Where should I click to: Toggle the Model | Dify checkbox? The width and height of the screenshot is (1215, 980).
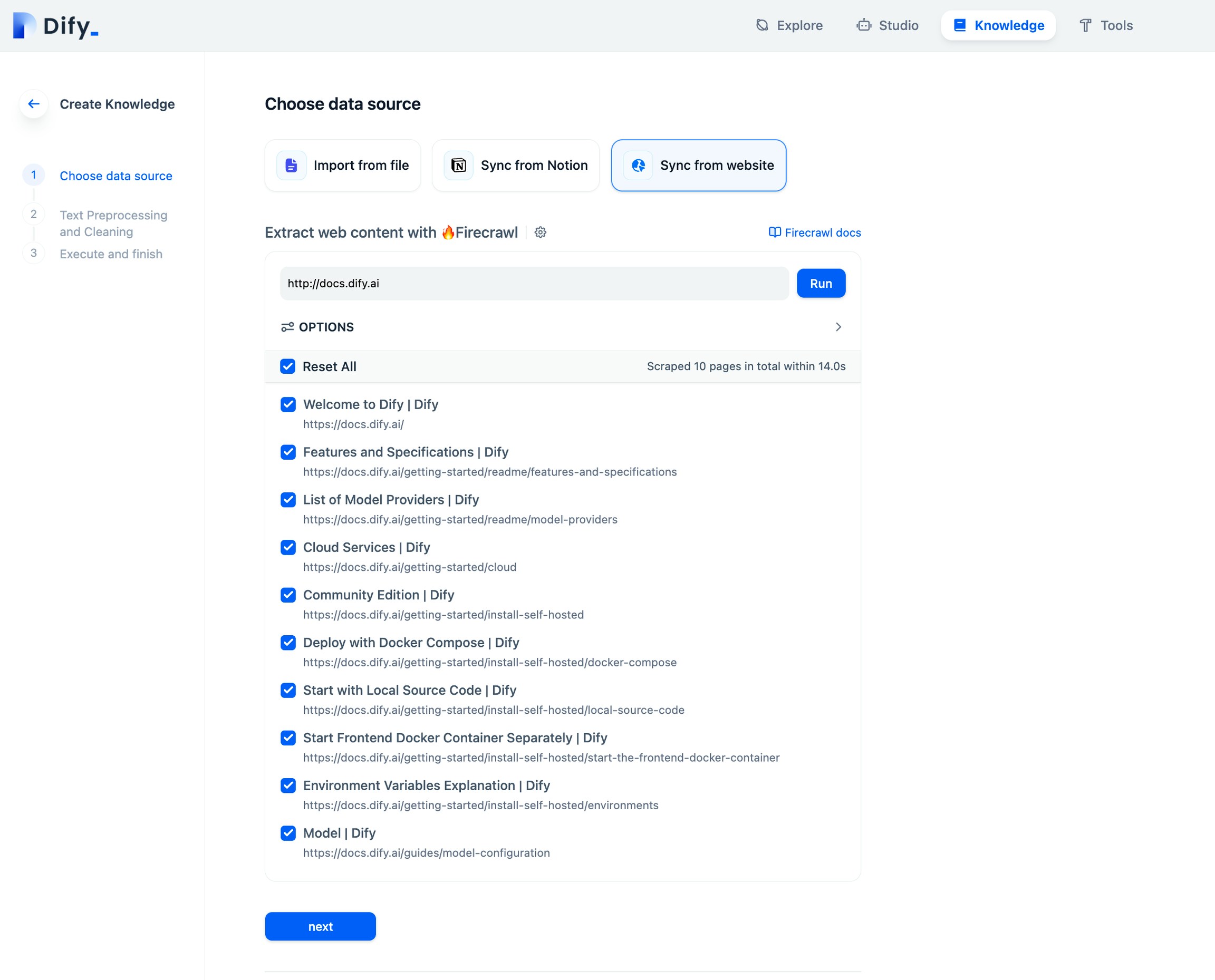click(288, 833)
